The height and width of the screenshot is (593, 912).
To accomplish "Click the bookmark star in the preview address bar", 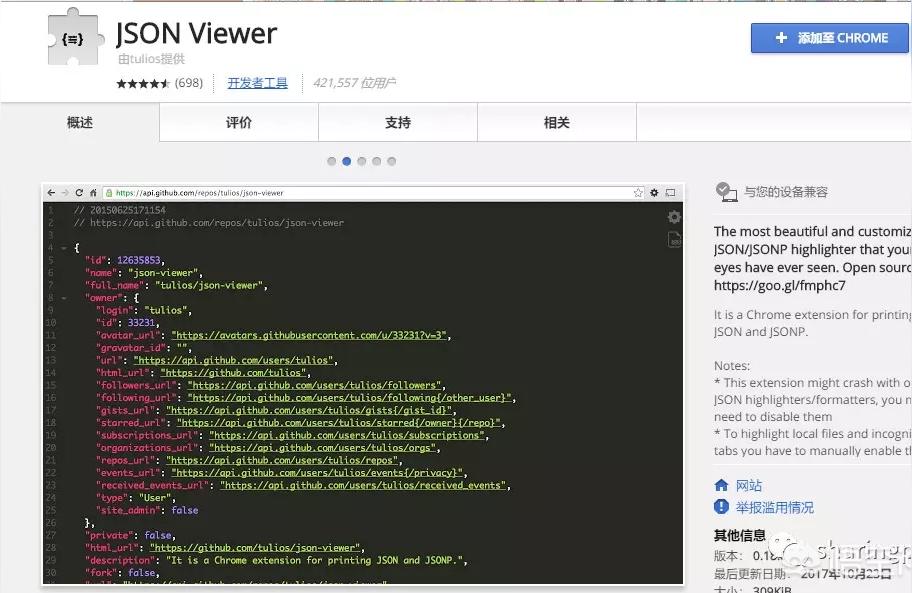I will coord(638,193).
